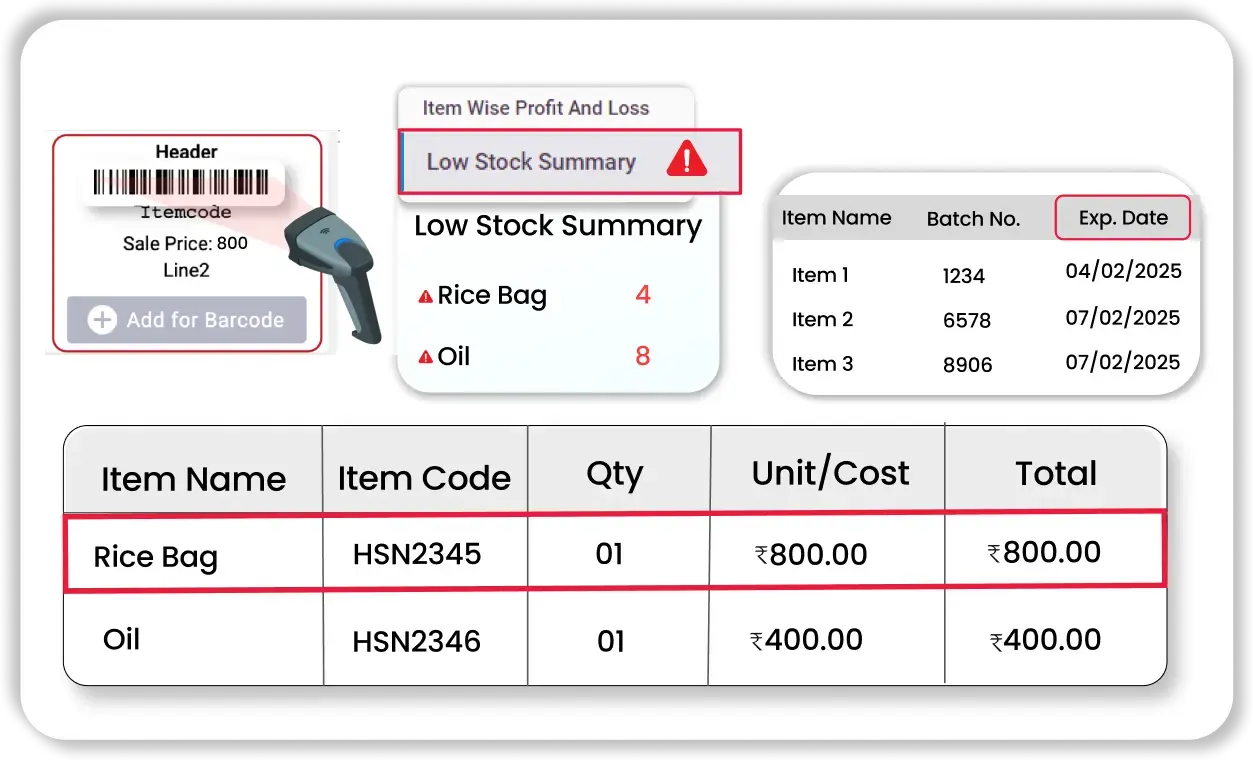Click the warning icon next to Rice Bag

pyautogui.click(x=425, y=296)
